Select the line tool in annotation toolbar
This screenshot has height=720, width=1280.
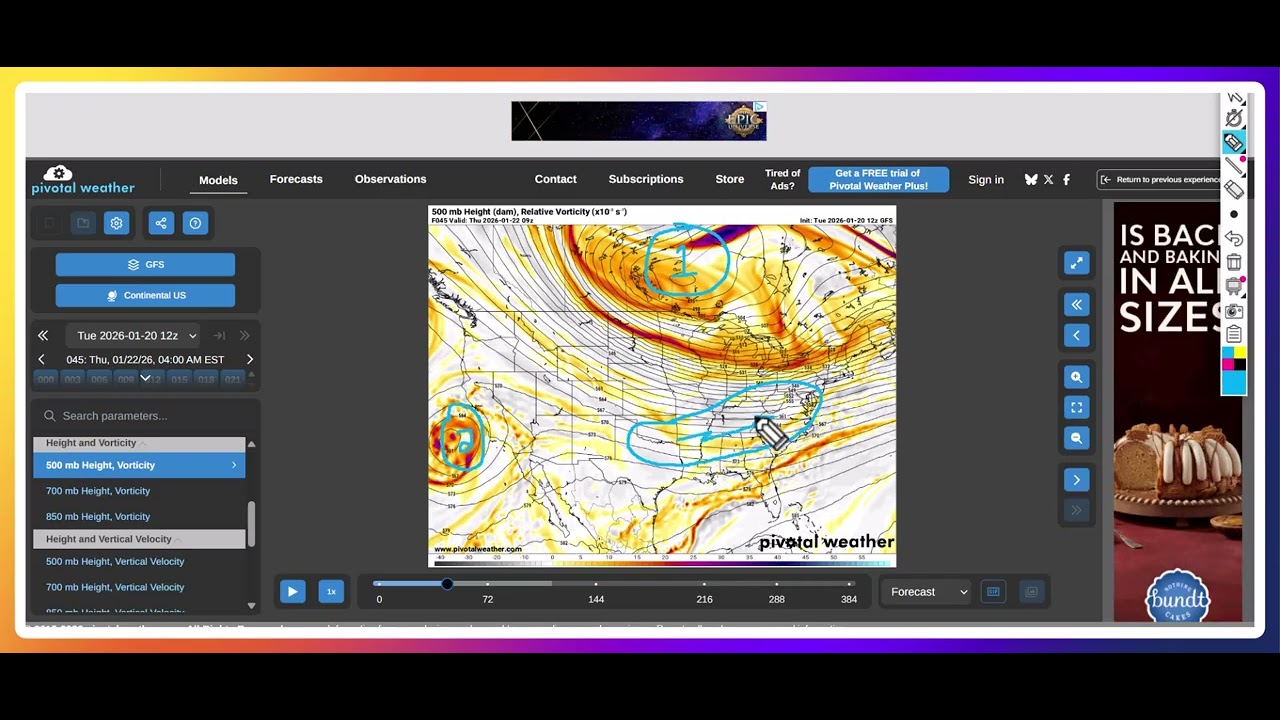(1234, 166)
